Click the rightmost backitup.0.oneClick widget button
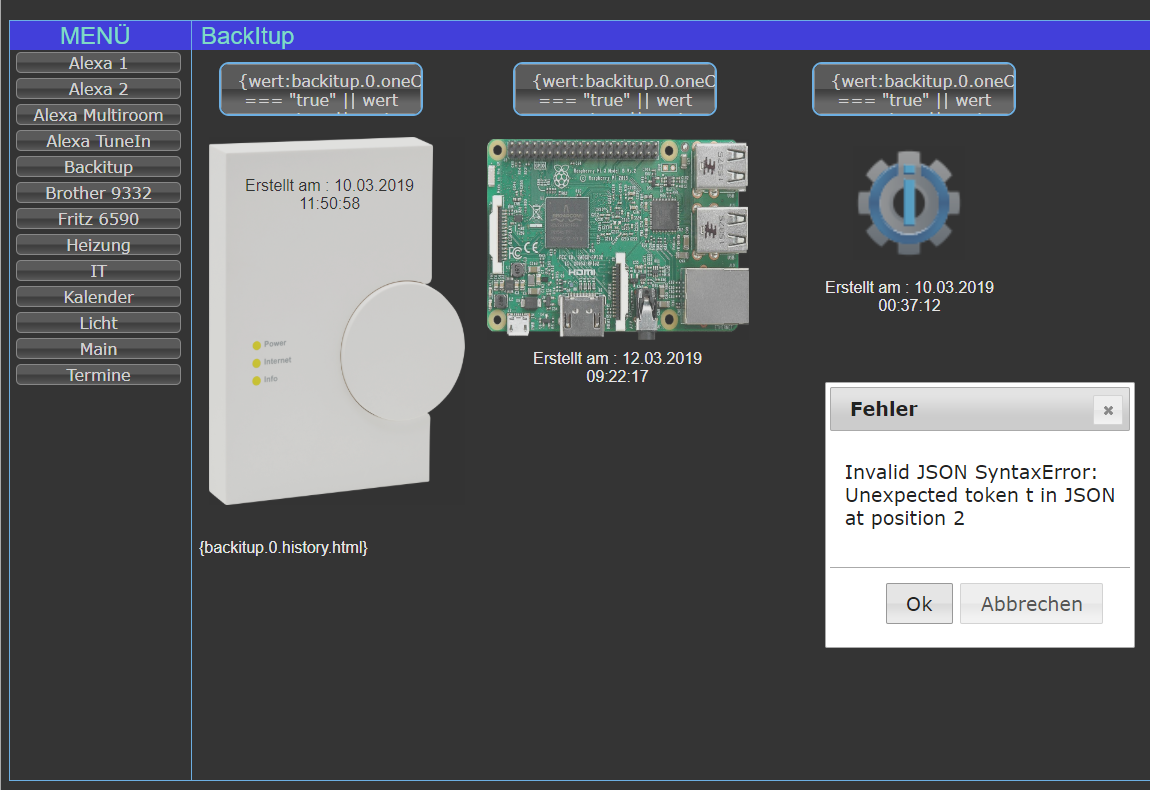The height and width of the screenshot is (790, 1150). point(913,88)
